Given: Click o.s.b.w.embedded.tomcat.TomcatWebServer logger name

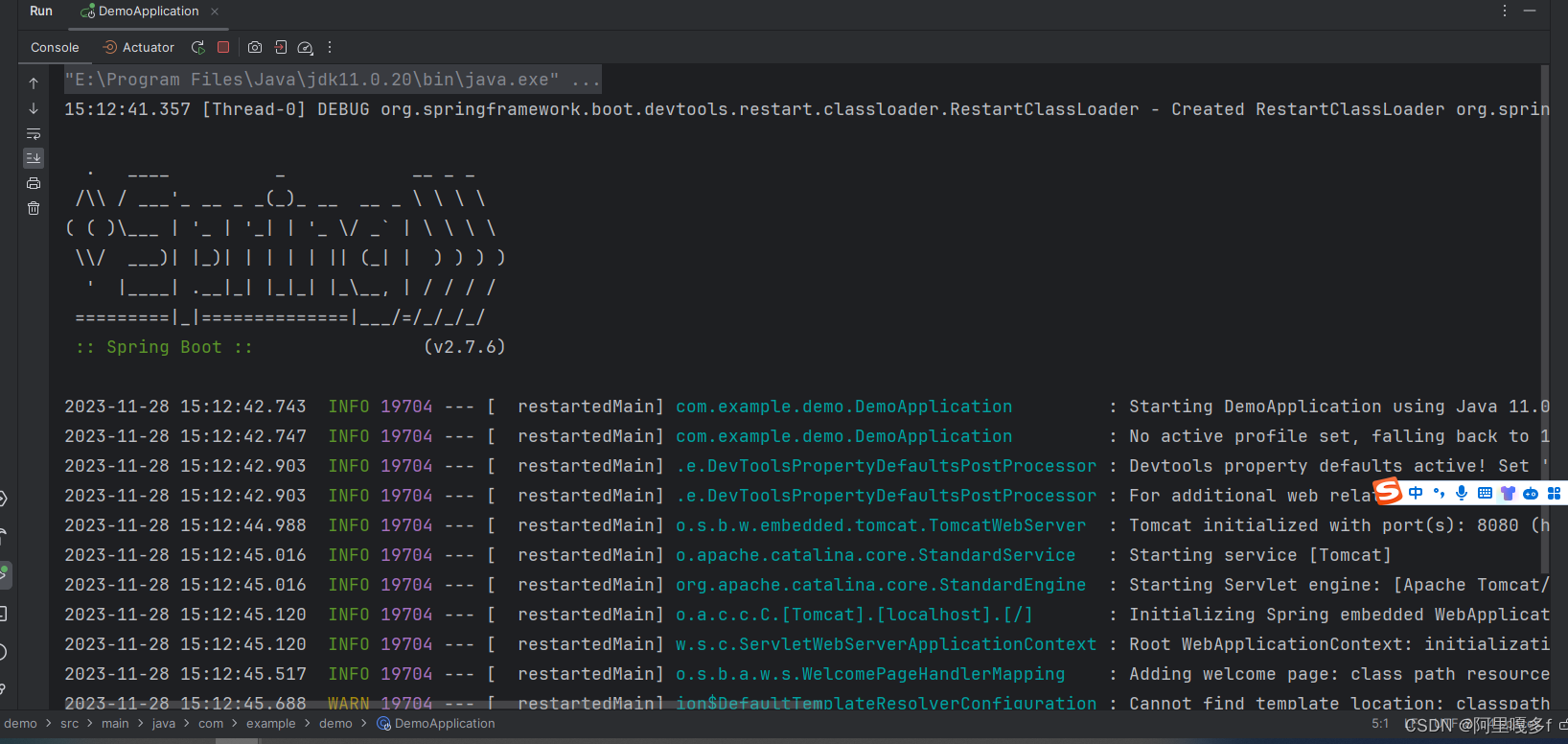Looking at the screenshot, I should click(881, 525).
